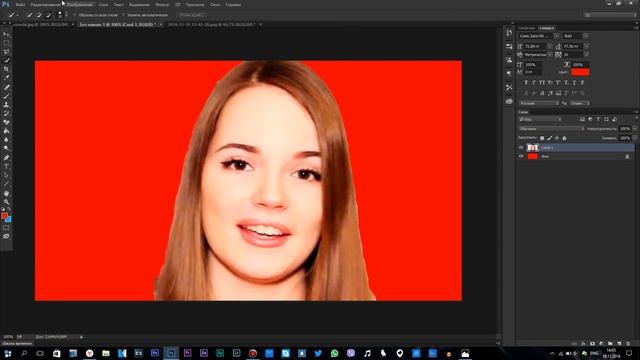Choose Subtract from selection in options bar
This screenshot has height=360, width=640.
pos(48,15)
